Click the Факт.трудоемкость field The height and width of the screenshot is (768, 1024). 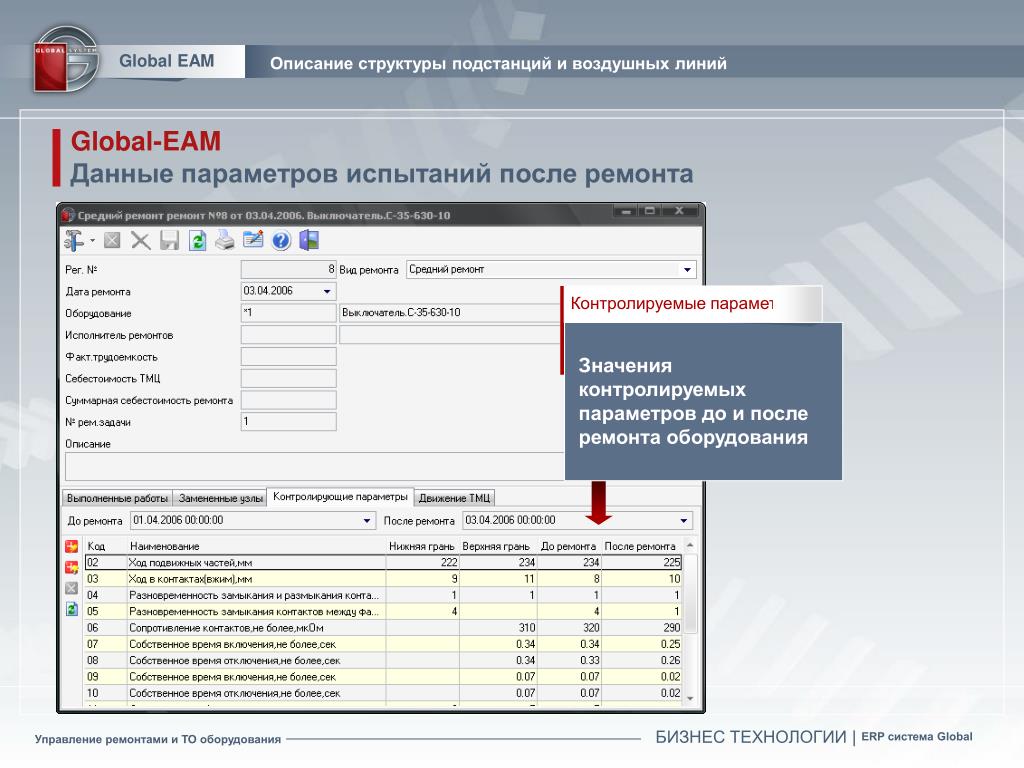pos(289,357)
